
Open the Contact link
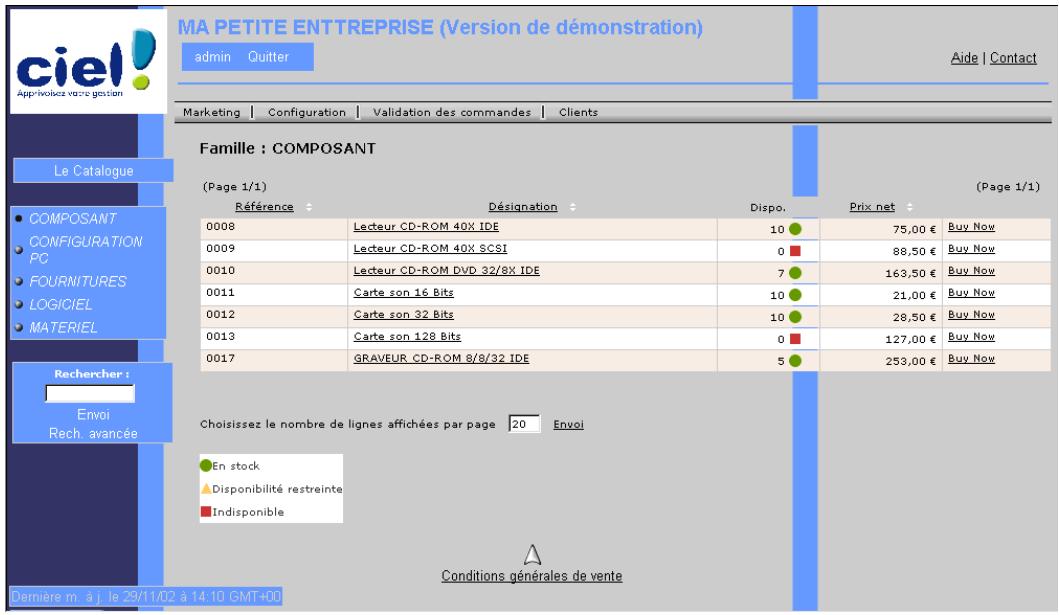[x=1013, y=58]
